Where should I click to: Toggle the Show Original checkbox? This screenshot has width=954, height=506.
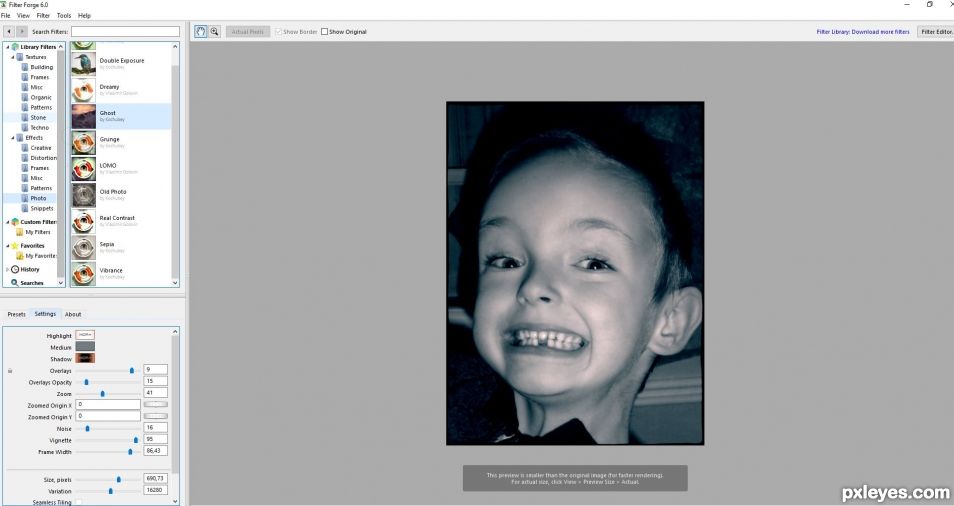324,32
